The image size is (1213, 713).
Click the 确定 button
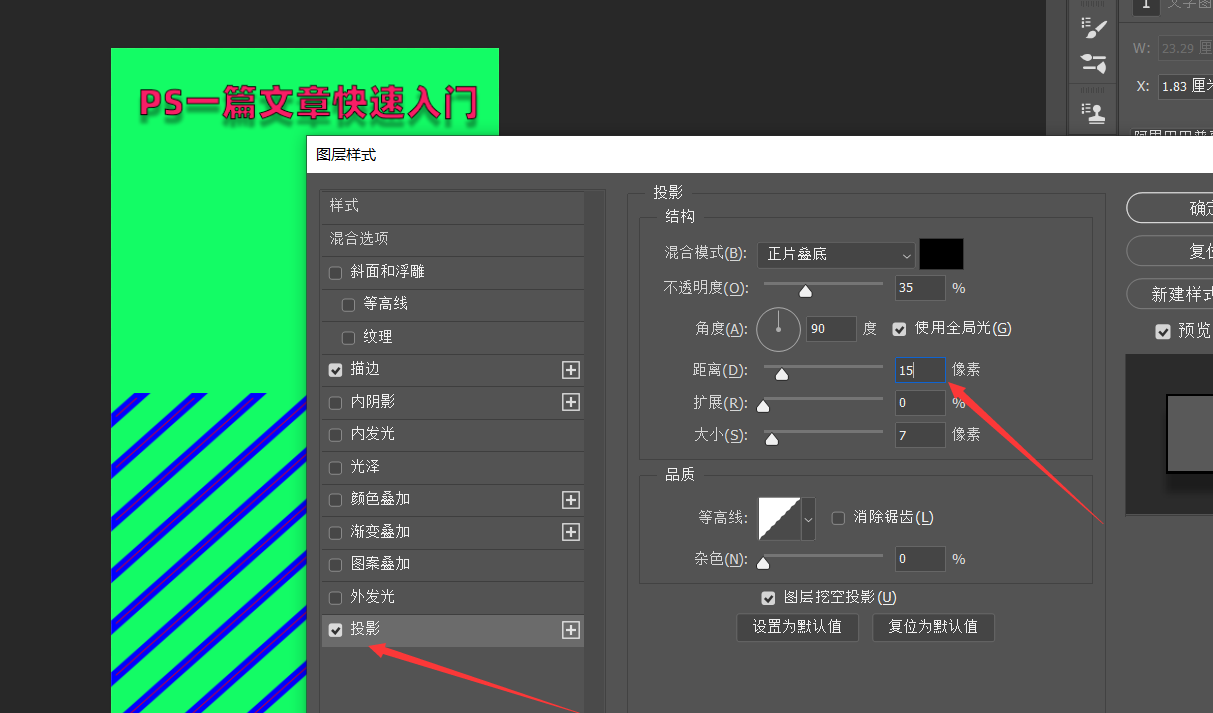(x=1170, y=208)
